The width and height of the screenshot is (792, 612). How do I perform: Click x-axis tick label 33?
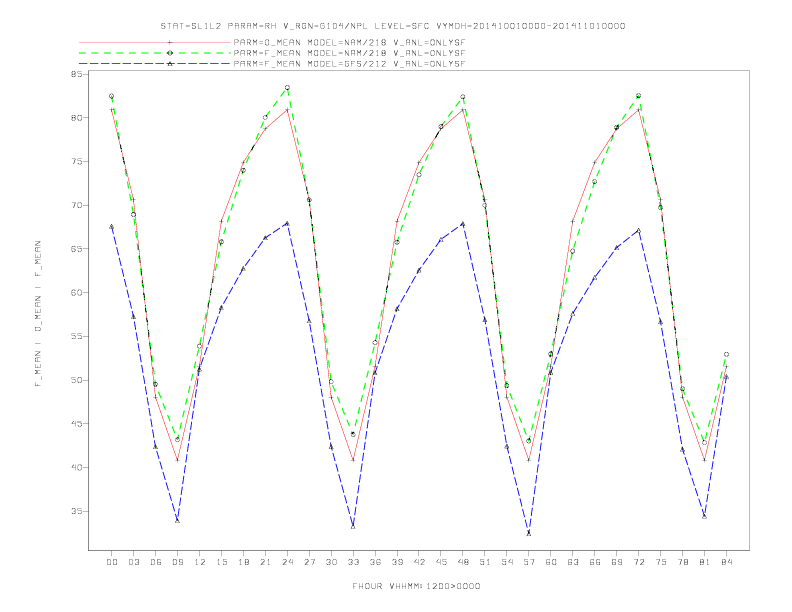pyautogui.click(x=354, y=562)
